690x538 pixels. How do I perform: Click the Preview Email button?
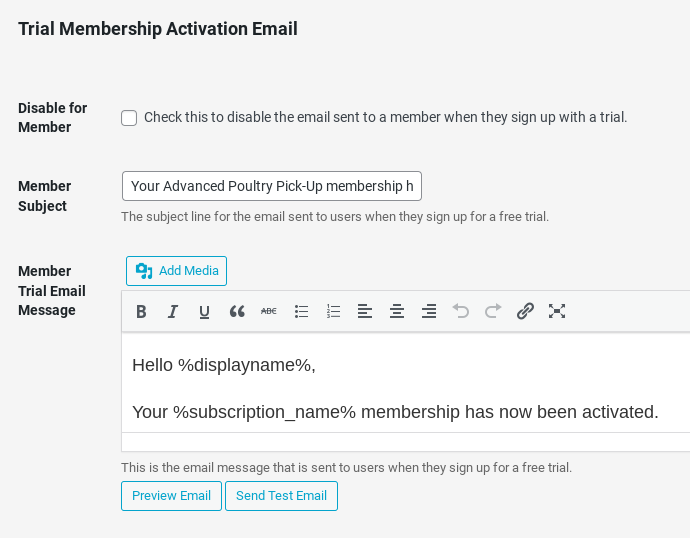171,496
